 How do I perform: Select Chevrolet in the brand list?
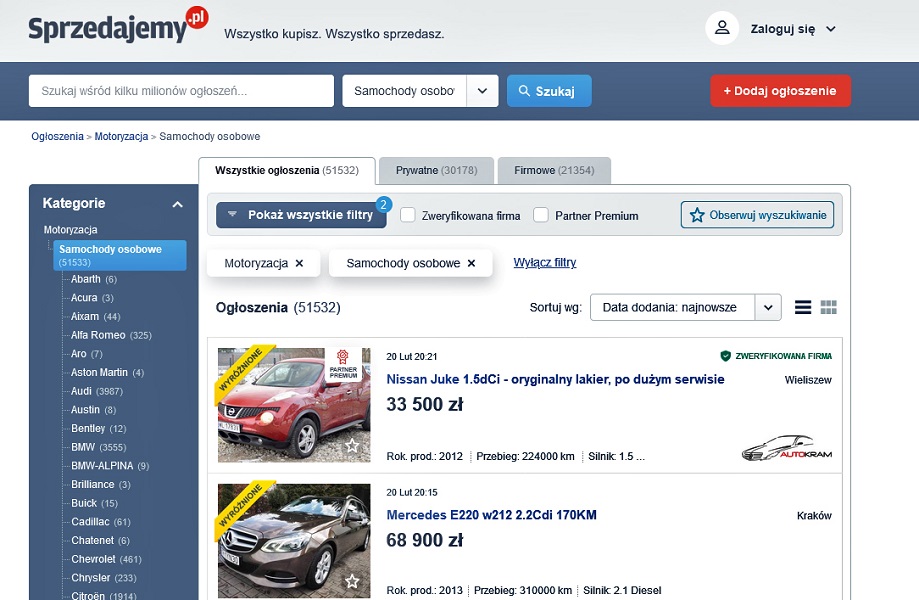pos(106,559)
